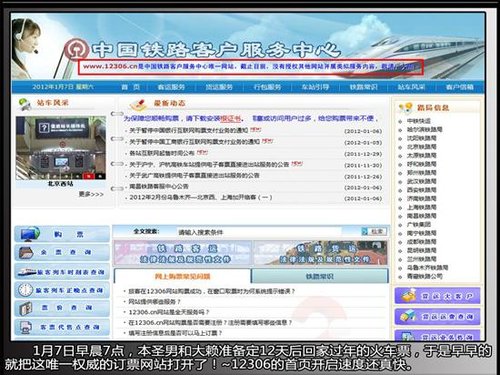Click the printer icon for 客票代售点查询
500x375 pixels.
point(26,327)
